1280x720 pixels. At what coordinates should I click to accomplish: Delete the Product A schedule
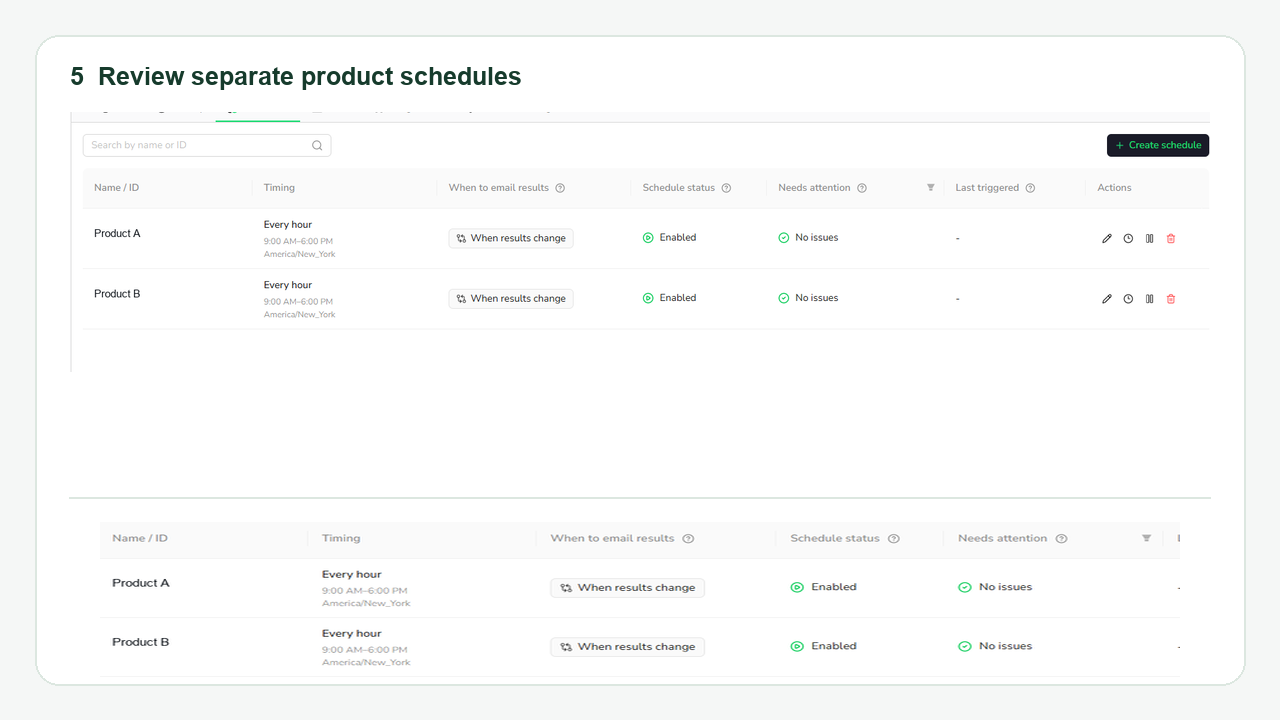[x=1171, y=238]
